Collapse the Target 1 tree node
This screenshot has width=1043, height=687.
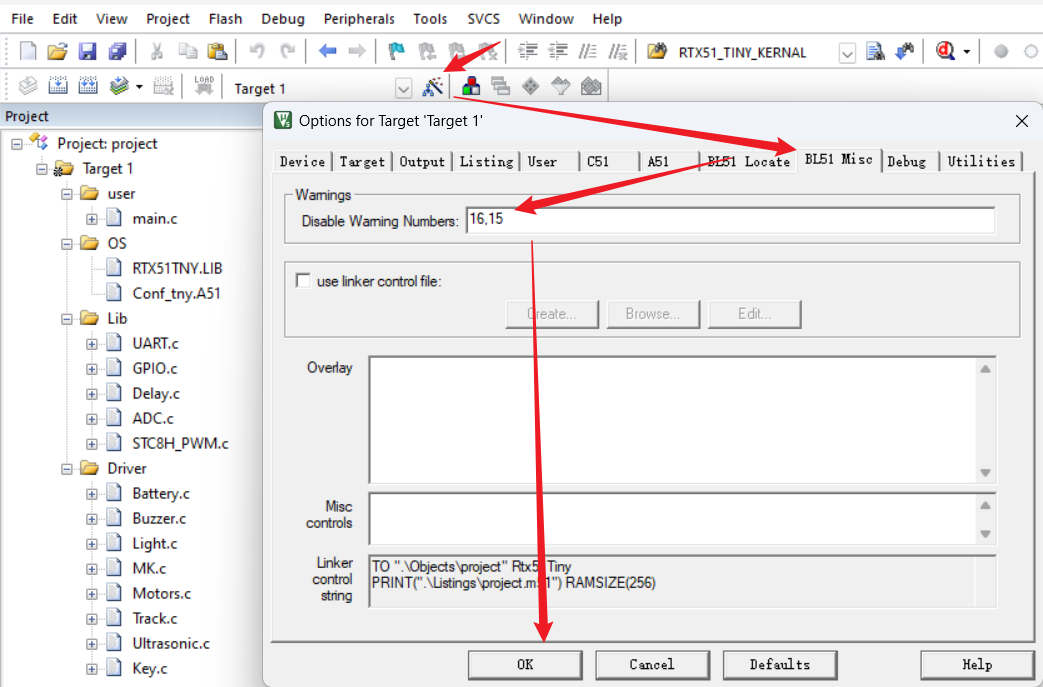click(41, 169)
